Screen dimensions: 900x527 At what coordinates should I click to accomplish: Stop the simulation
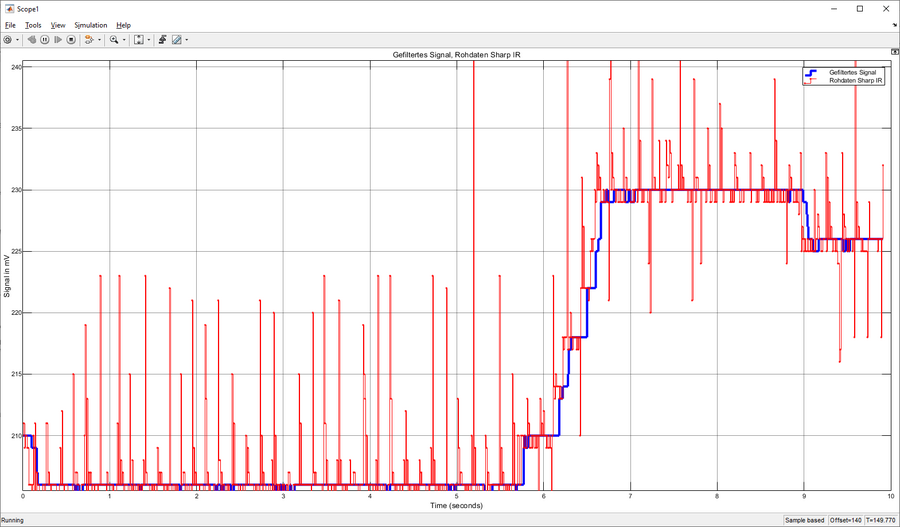point(71,40)
